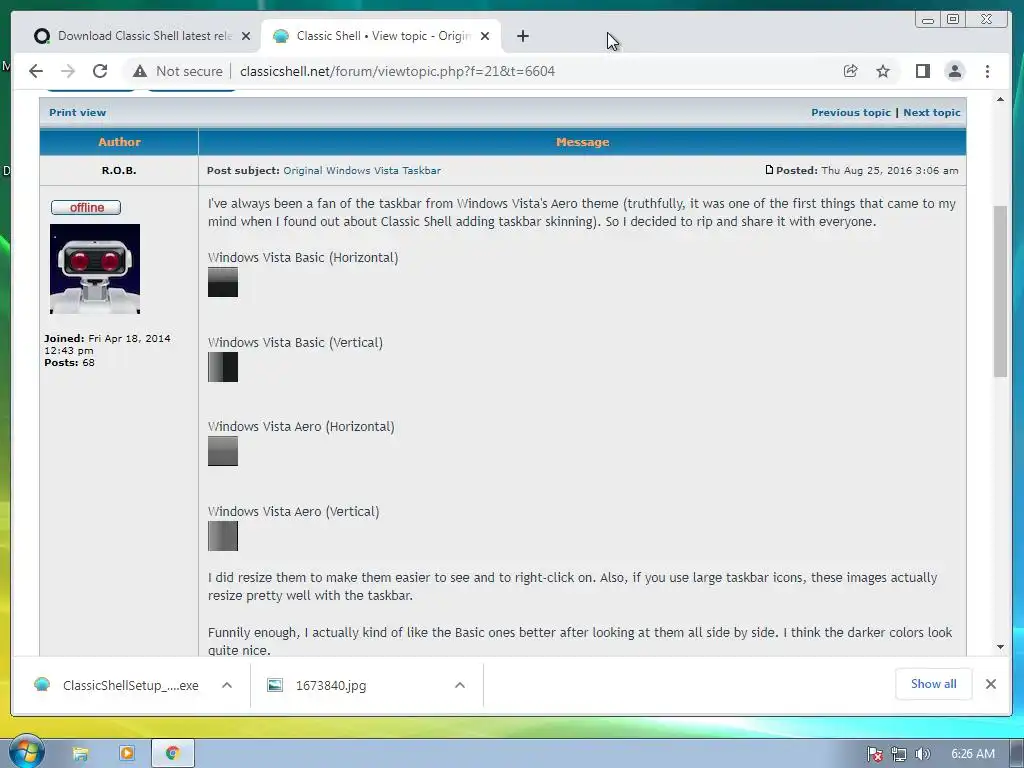Share this page via share icon
The image size is (1024, 768).
850,71
